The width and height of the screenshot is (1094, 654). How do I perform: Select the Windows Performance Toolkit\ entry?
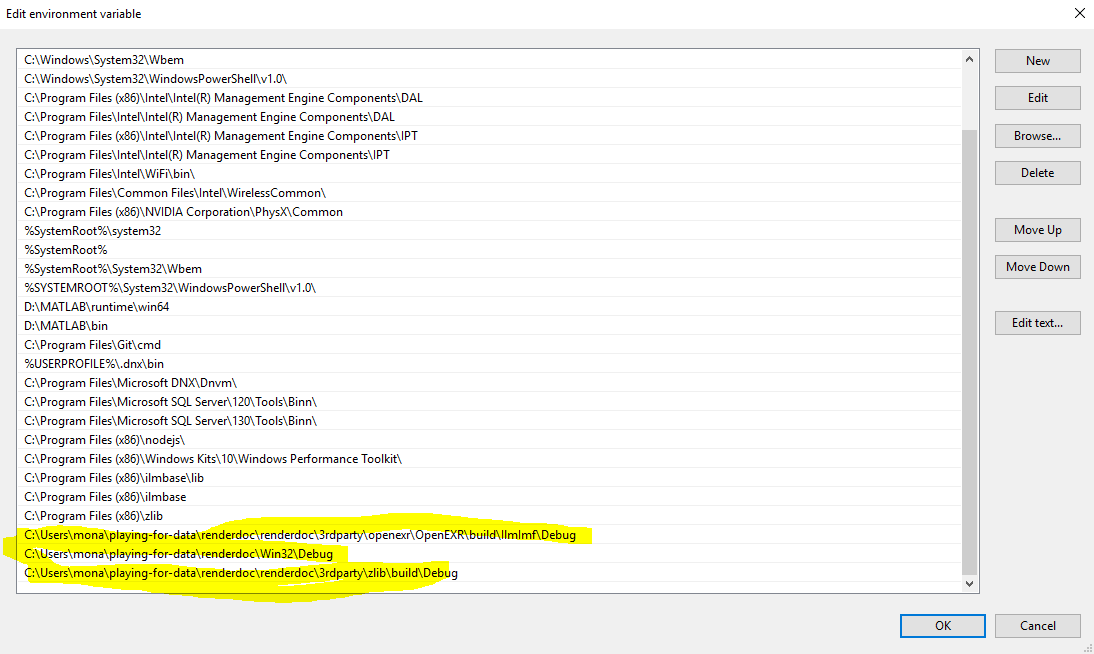[489, 459]
